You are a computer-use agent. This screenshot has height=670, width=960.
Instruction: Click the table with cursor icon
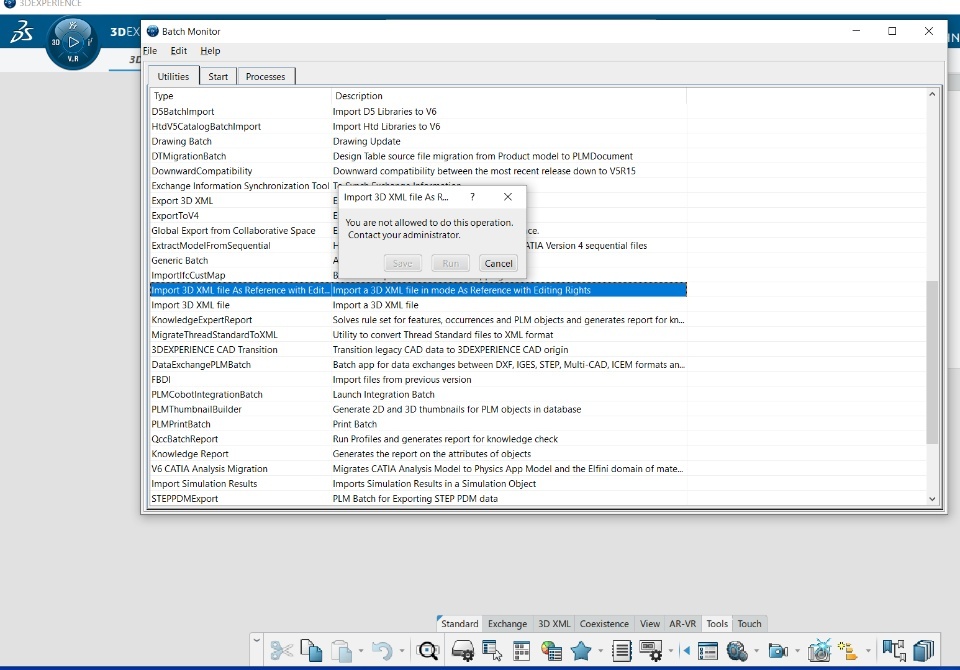(492, 650)
